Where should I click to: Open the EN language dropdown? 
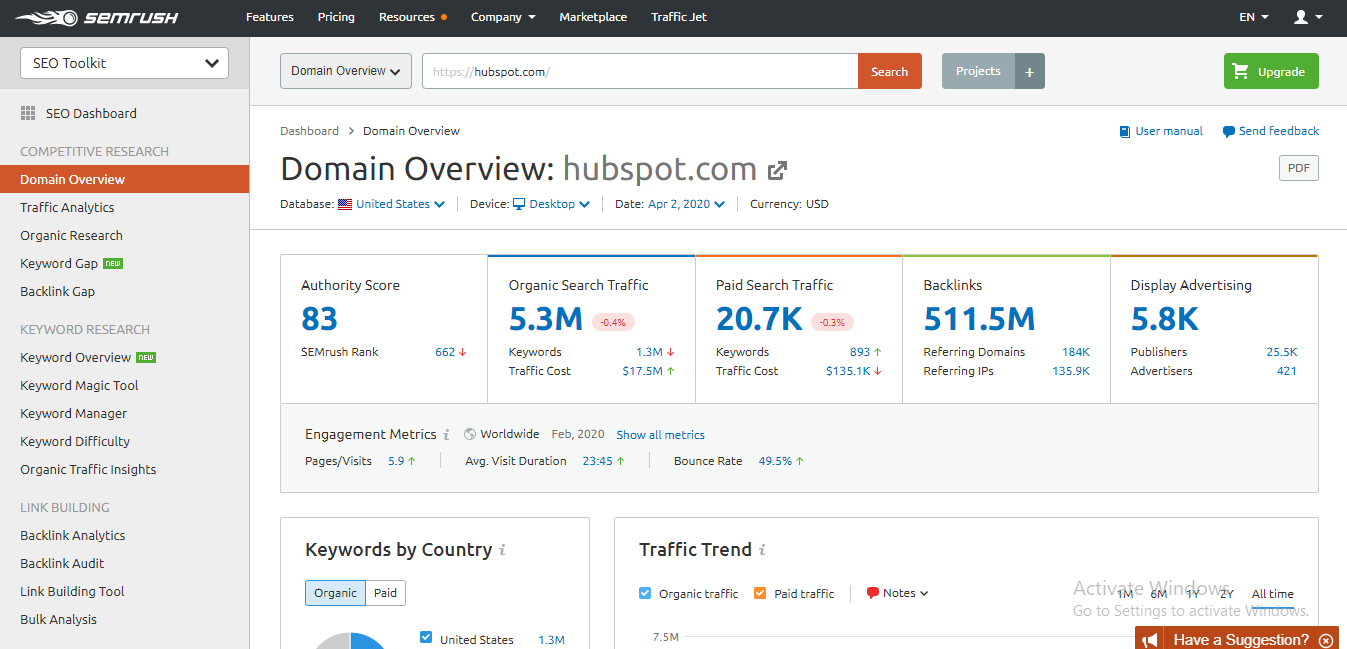[x=1254, y=17]
